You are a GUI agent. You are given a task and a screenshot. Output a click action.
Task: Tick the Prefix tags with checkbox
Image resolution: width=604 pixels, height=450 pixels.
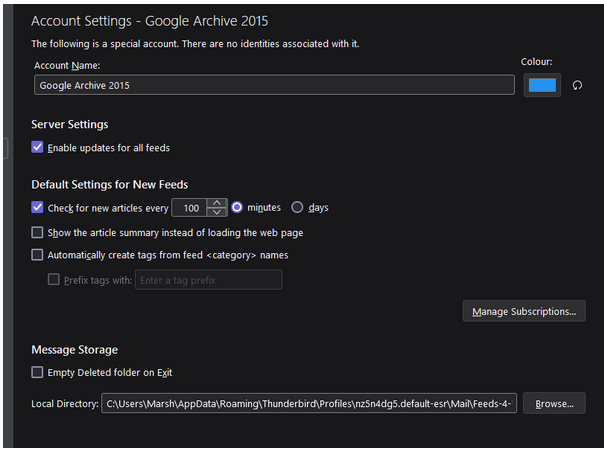(x=54, y=279)
